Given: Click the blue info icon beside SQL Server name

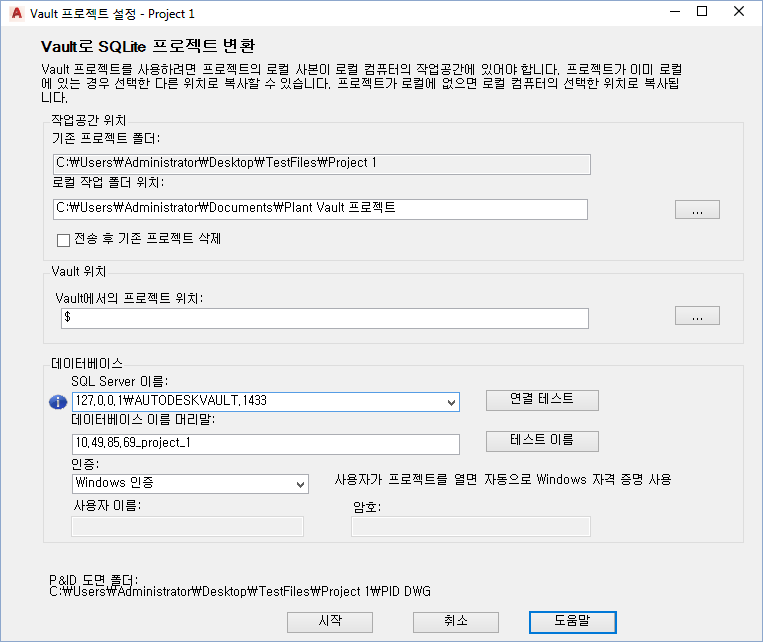Looking at the screenshot, I should (58, 402).
